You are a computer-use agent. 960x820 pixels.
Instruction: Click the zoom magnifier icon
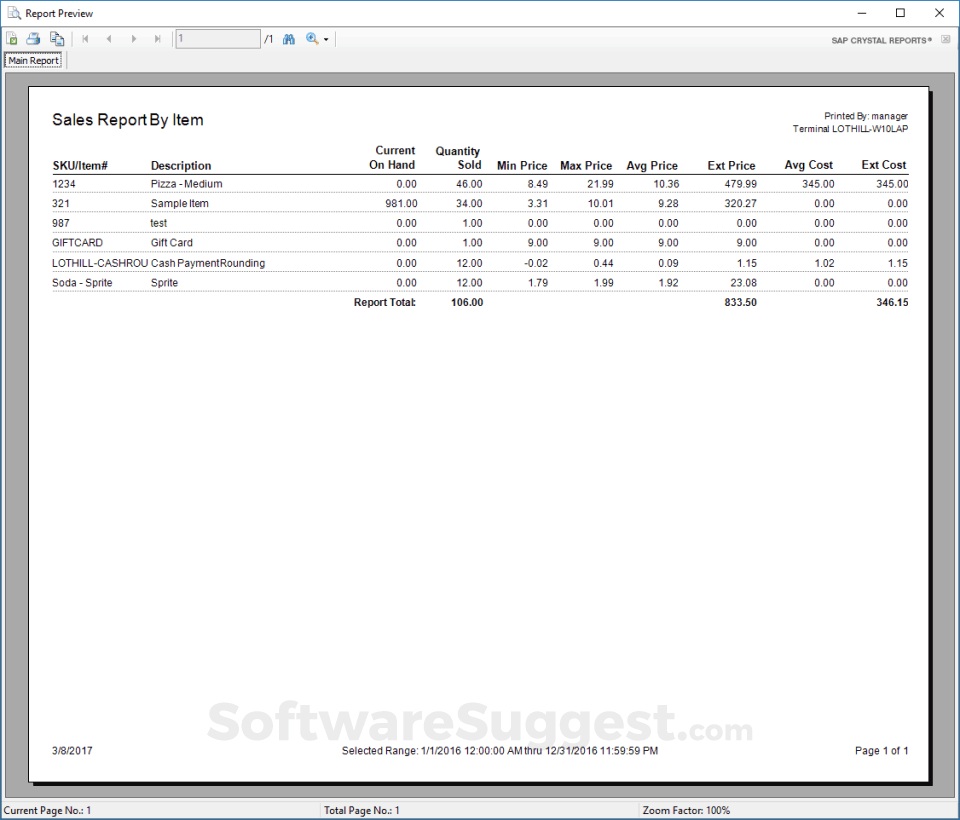(312, 39)
